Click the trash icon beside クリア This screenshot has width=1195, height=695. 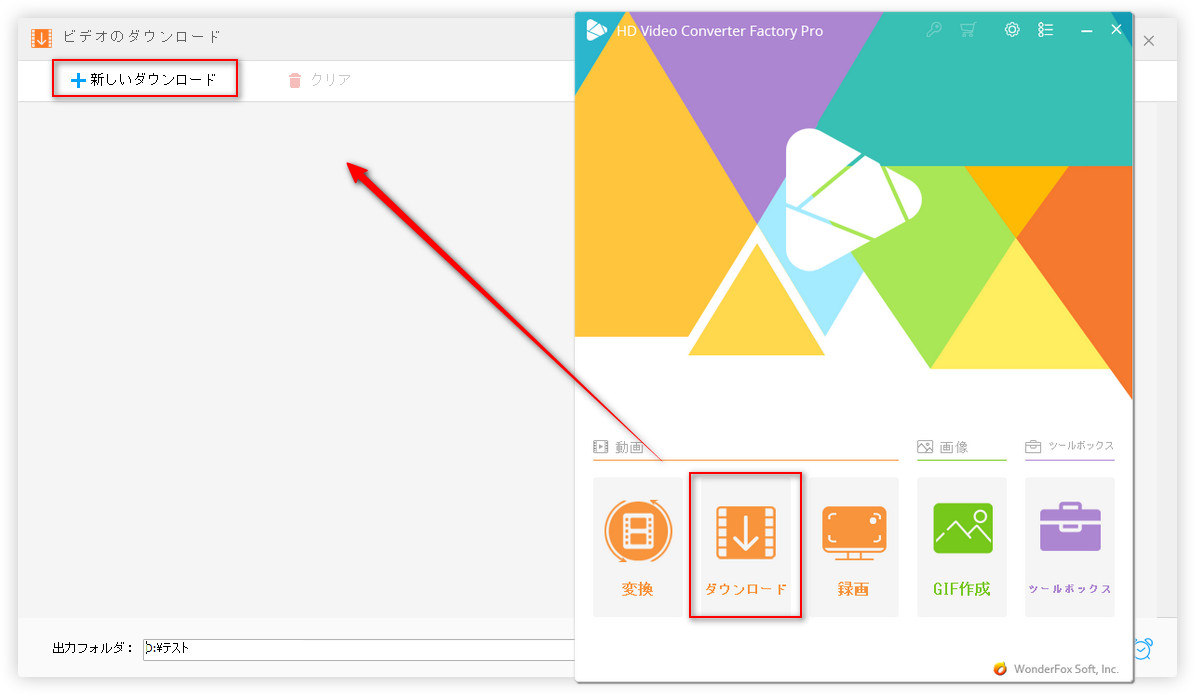[x=294, y=80]
